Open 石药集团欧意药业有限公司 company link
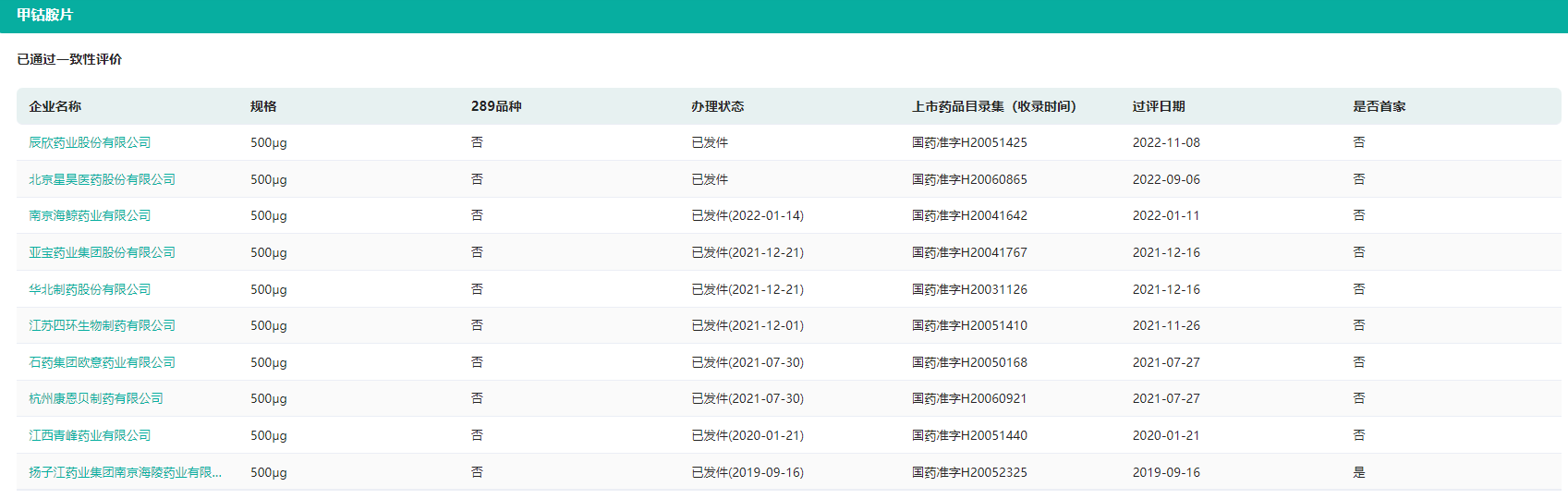 (102, 362)
